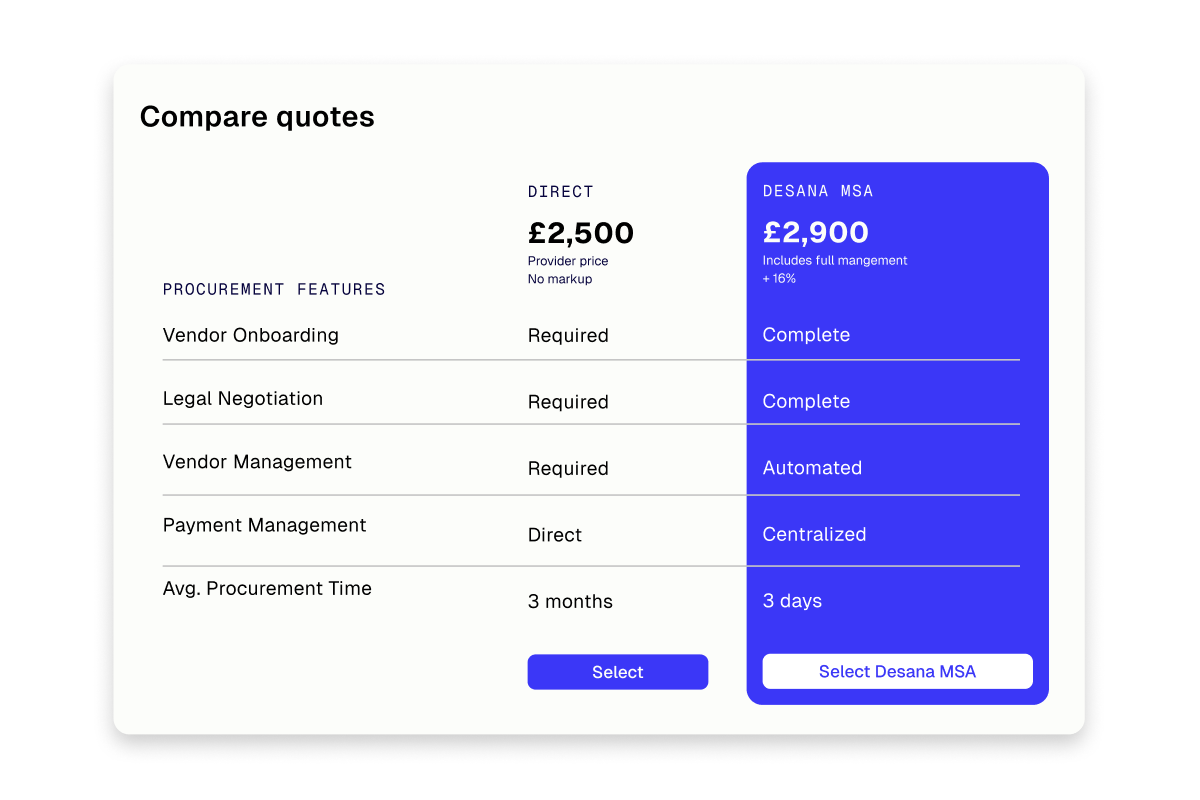
Task: Click Complete for Vendor Onboarding
Action: pos(806,334)
